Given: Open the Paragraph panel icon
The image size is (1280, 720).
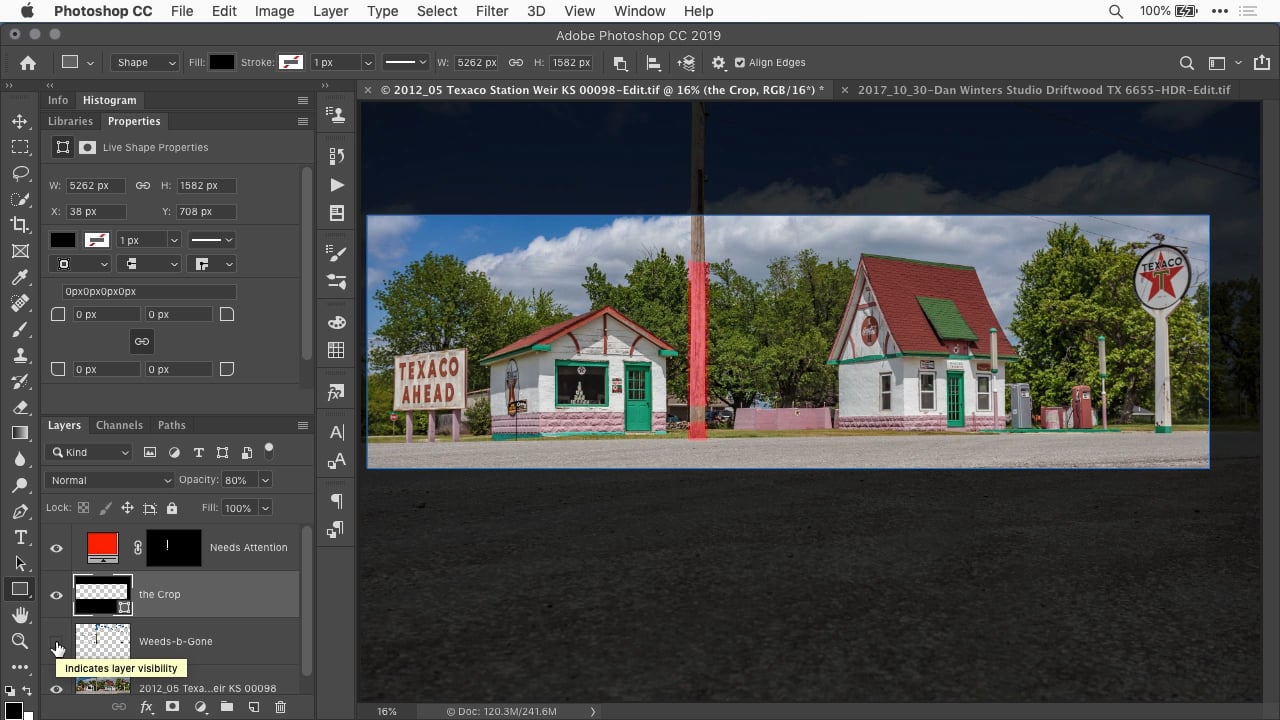Looking at the screenshot, I should 336,501.
